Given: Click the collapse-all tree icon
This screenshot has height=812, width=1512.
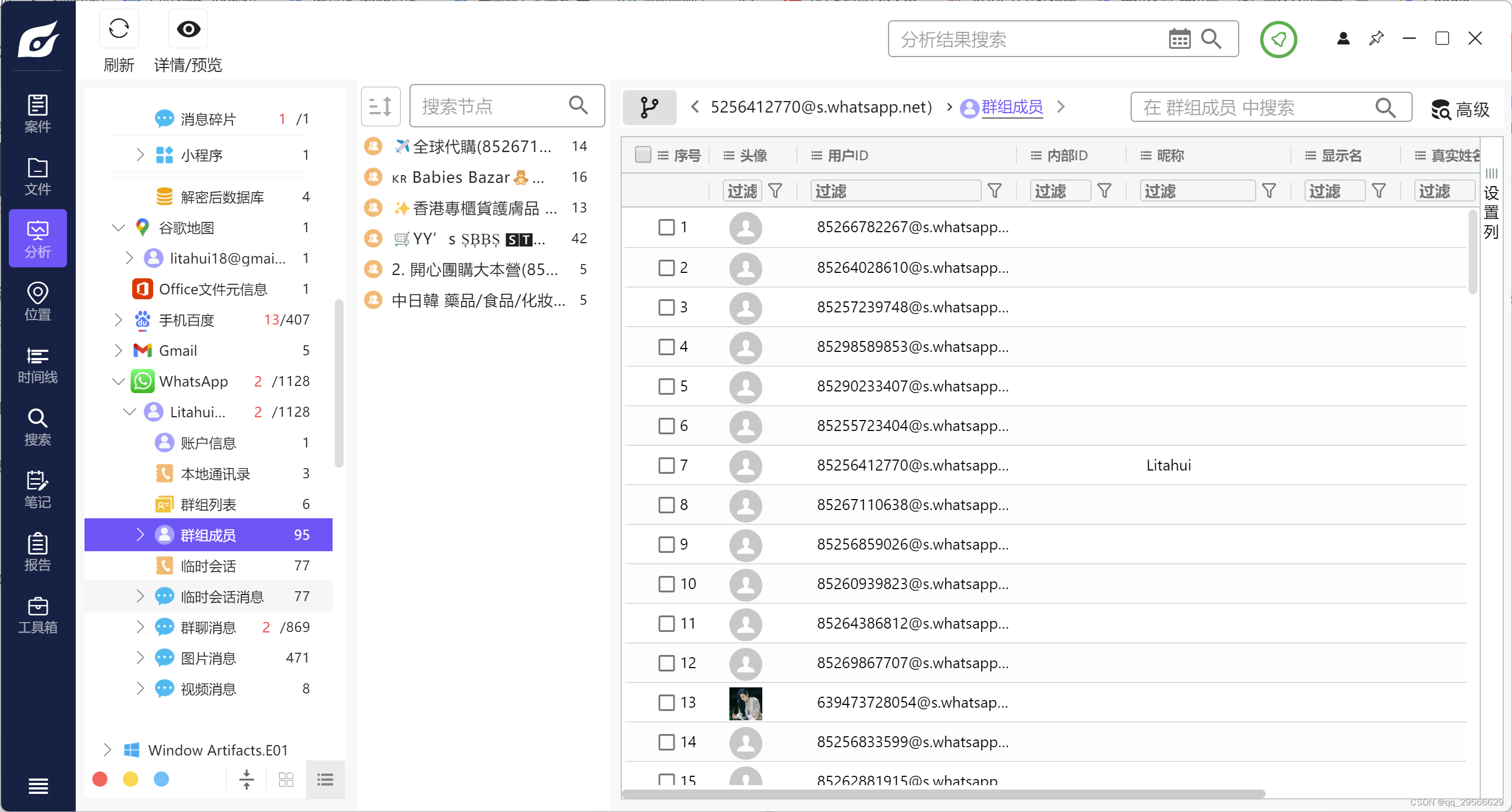Looking at the screenshot, I should coord(246,780).
